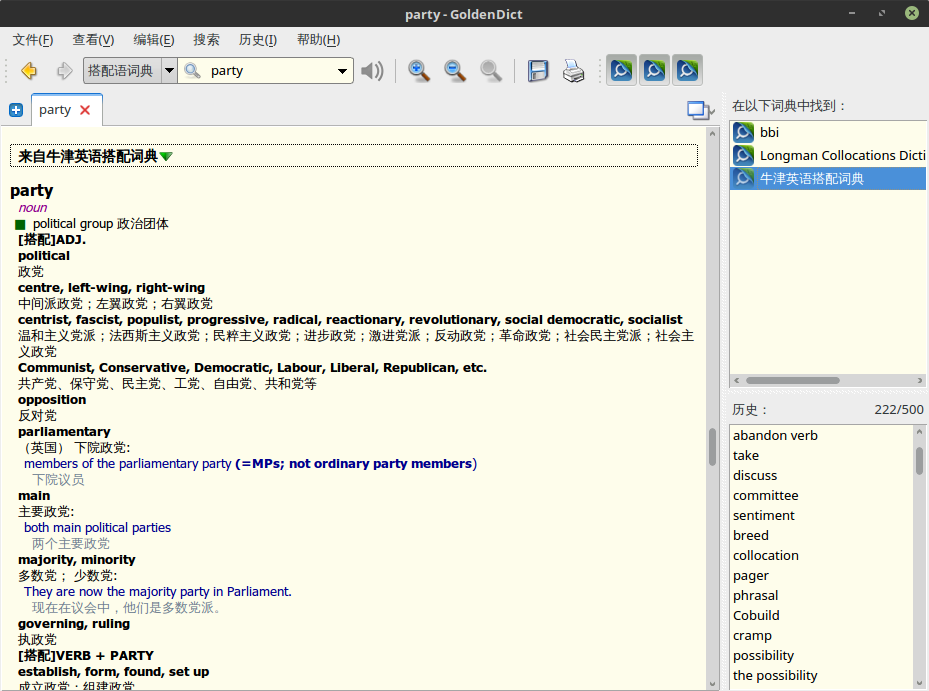Add a new tab with plus icon
This screenshot has height=691, width=929.
pos(16,110)
